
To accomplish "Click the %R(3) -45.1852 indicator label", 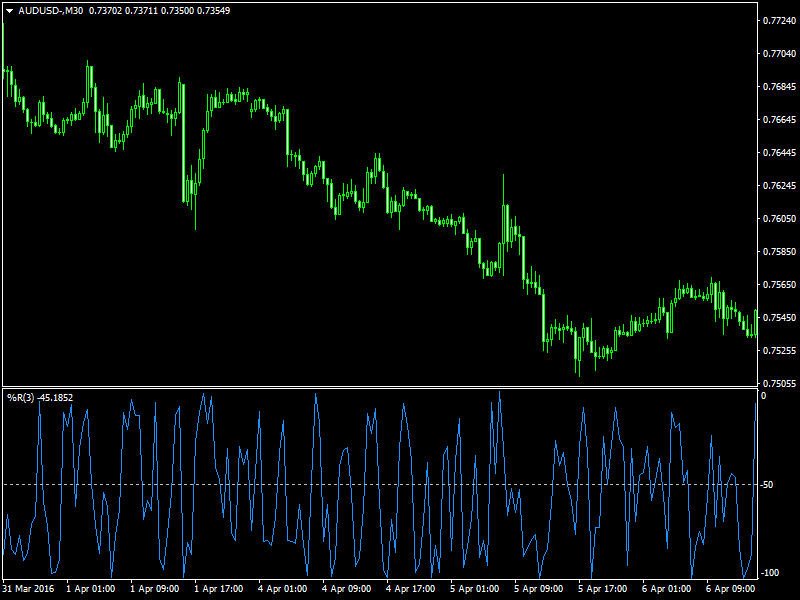I will point(40,397).
